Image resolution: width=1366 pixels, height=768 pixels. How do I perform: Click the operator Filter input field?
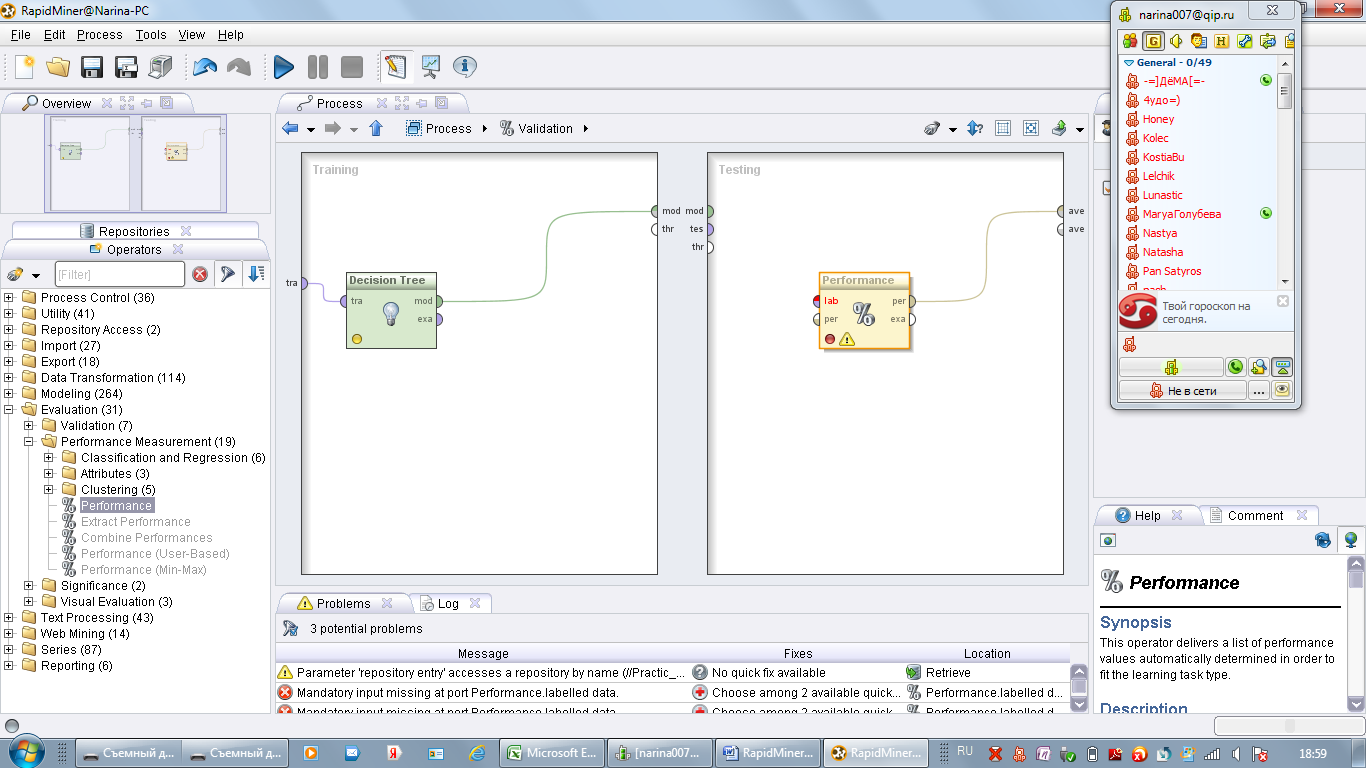click(119, 274)
